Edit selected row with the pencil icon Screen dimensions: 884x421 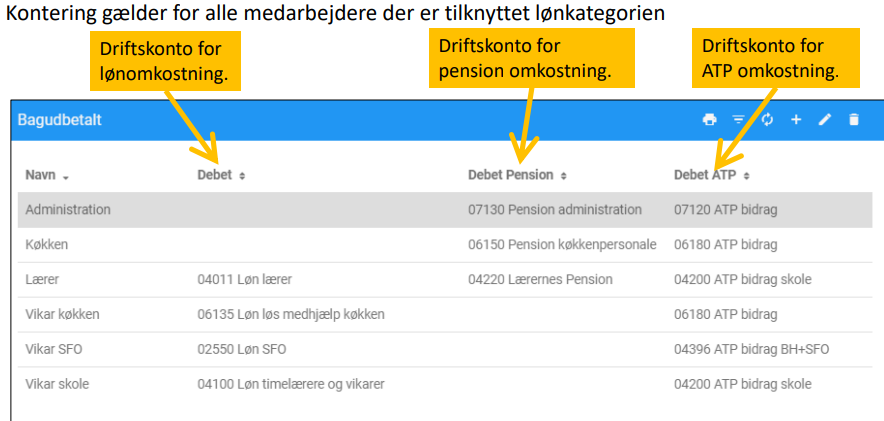coord(825,119)
